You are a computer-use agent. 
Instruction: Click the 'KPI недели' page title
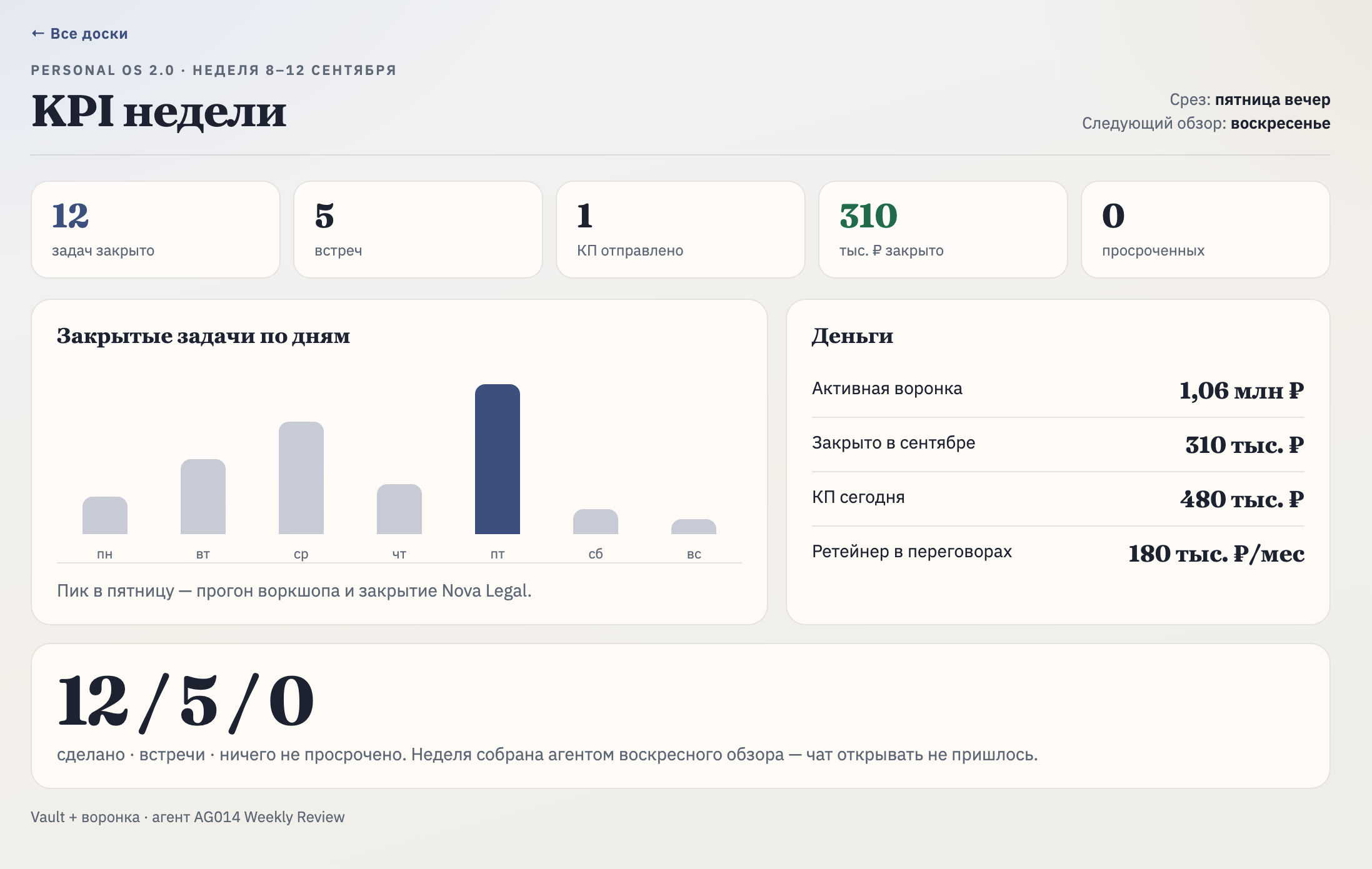click(x=159, y=112)
